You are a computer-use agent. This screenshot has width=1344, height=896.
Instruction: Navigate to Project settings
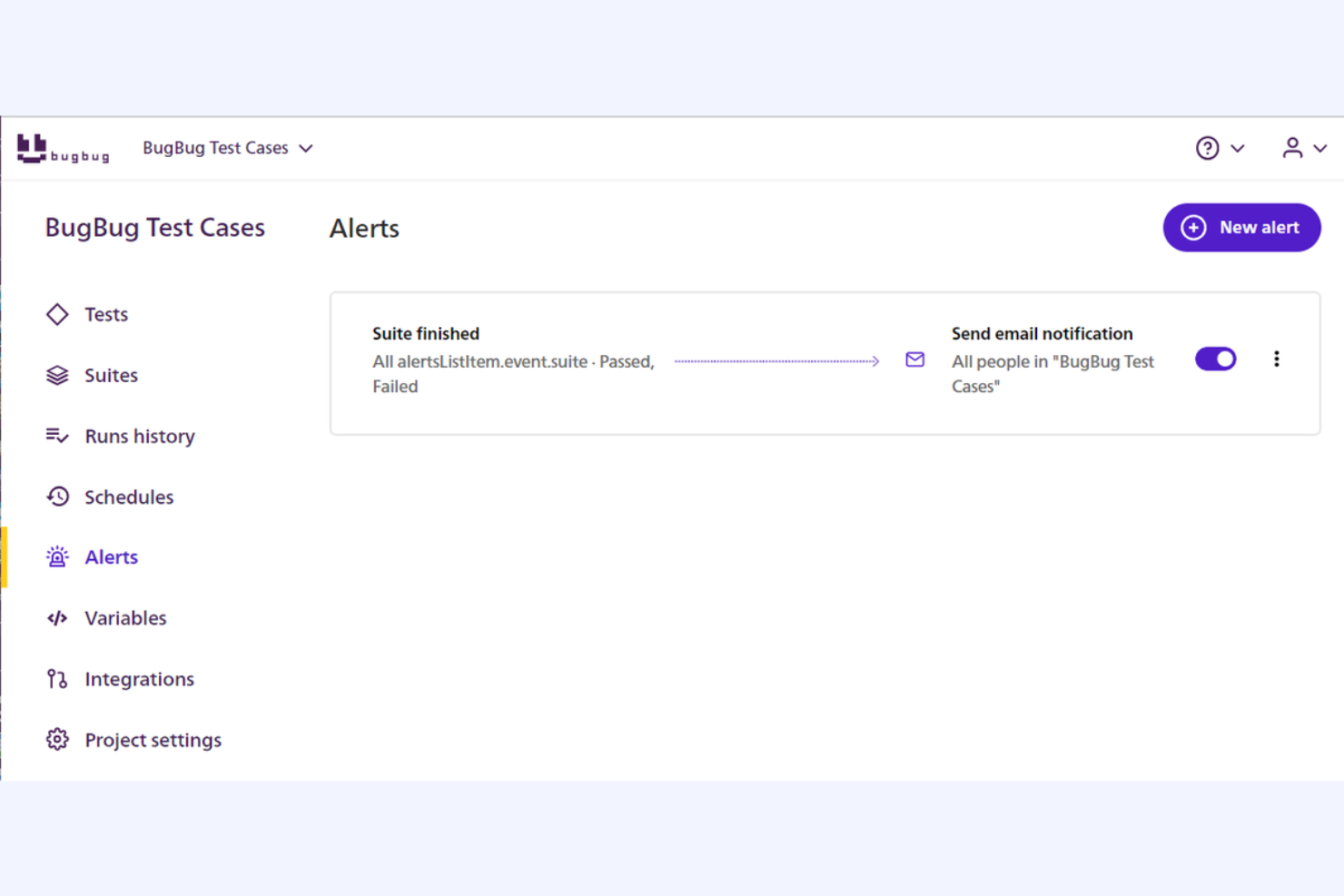click(x=153, y=740)
